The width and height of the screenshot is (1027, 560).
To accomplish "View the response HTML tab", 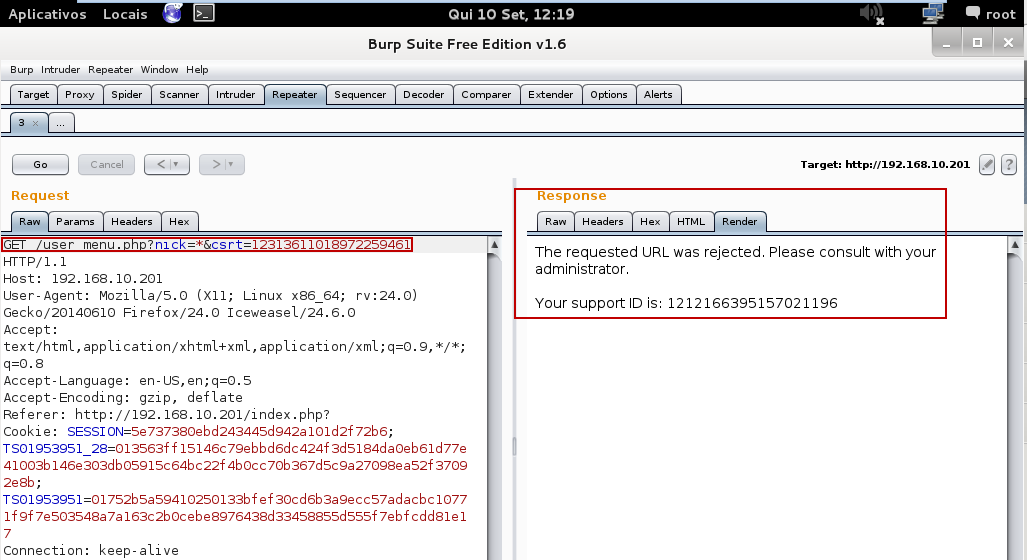I will (690, 221).
